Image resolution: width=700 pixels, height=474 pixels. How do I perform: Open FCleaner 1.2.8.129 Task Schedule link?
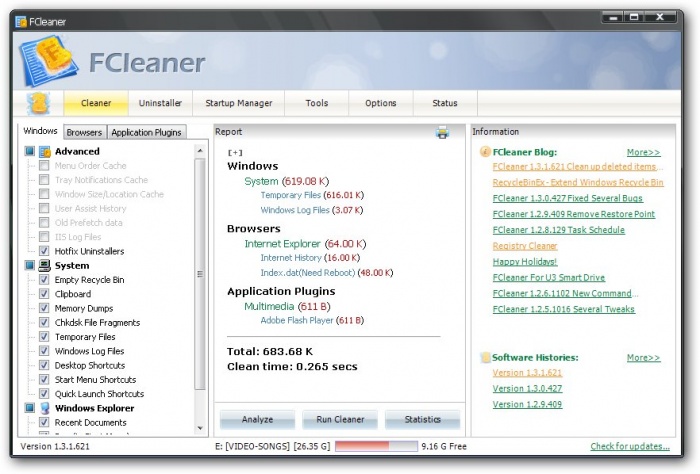click(x=558, y=230)
